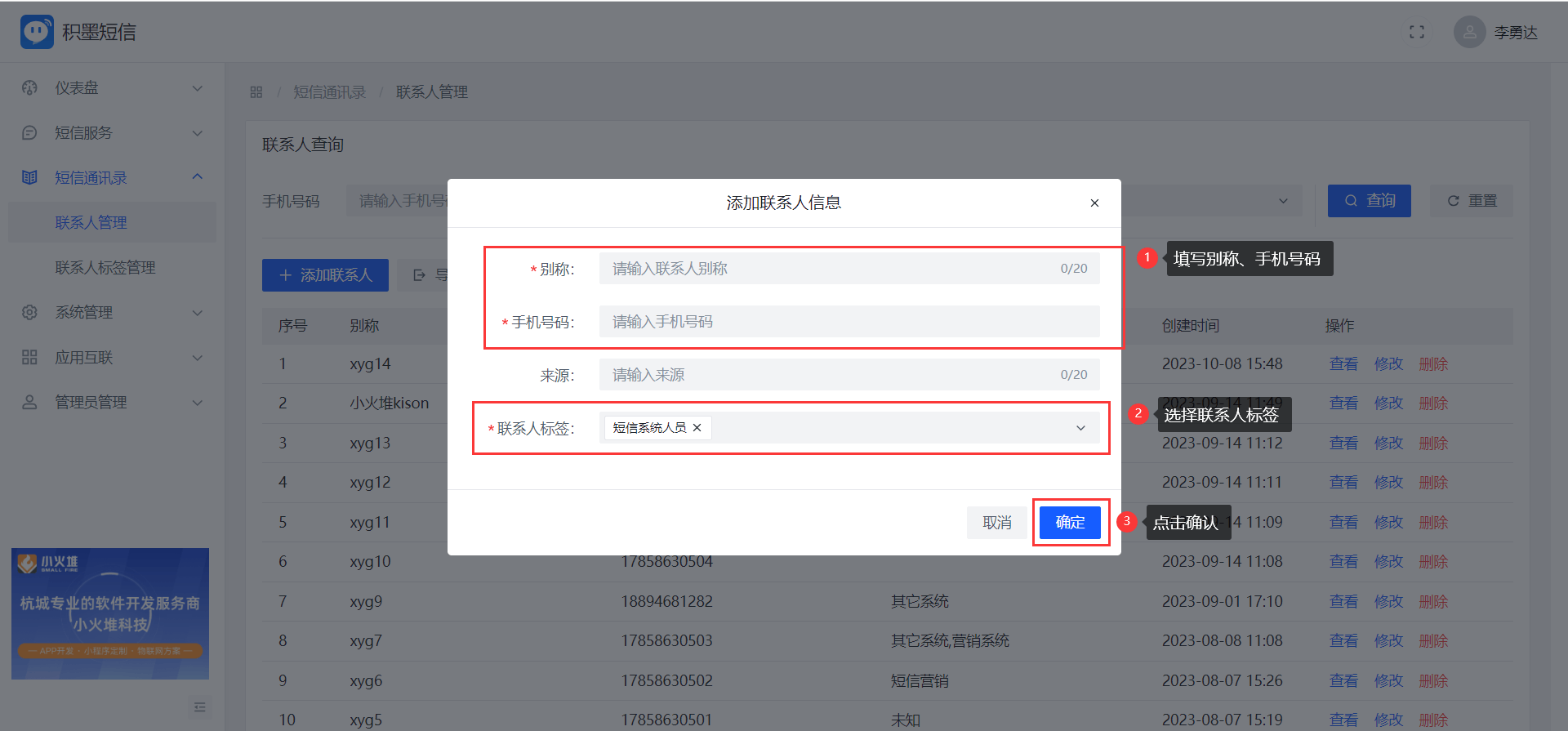Click the user avatar icon for 李勇达
The height and width of the screenshot is (731, 1568).
coord(1468,32)
